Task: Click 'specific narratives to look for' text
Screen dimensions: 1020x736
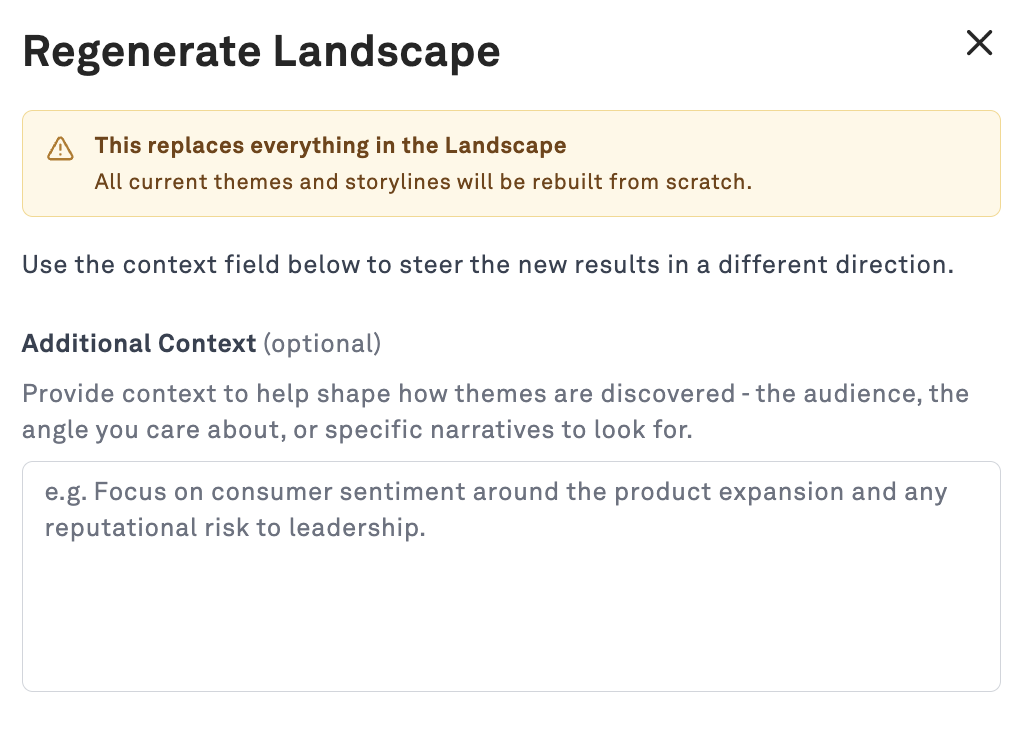Action: click(508, 429)
